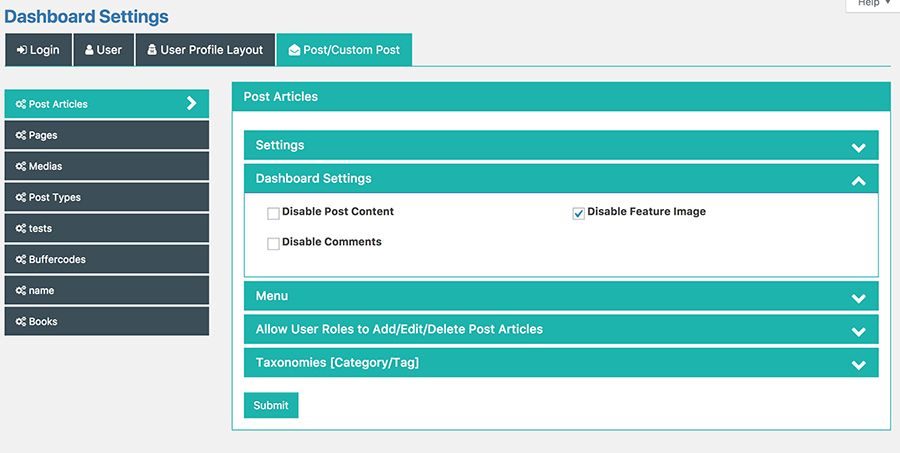Uncheck Disable Feature Image checkbox

point(579,214)
